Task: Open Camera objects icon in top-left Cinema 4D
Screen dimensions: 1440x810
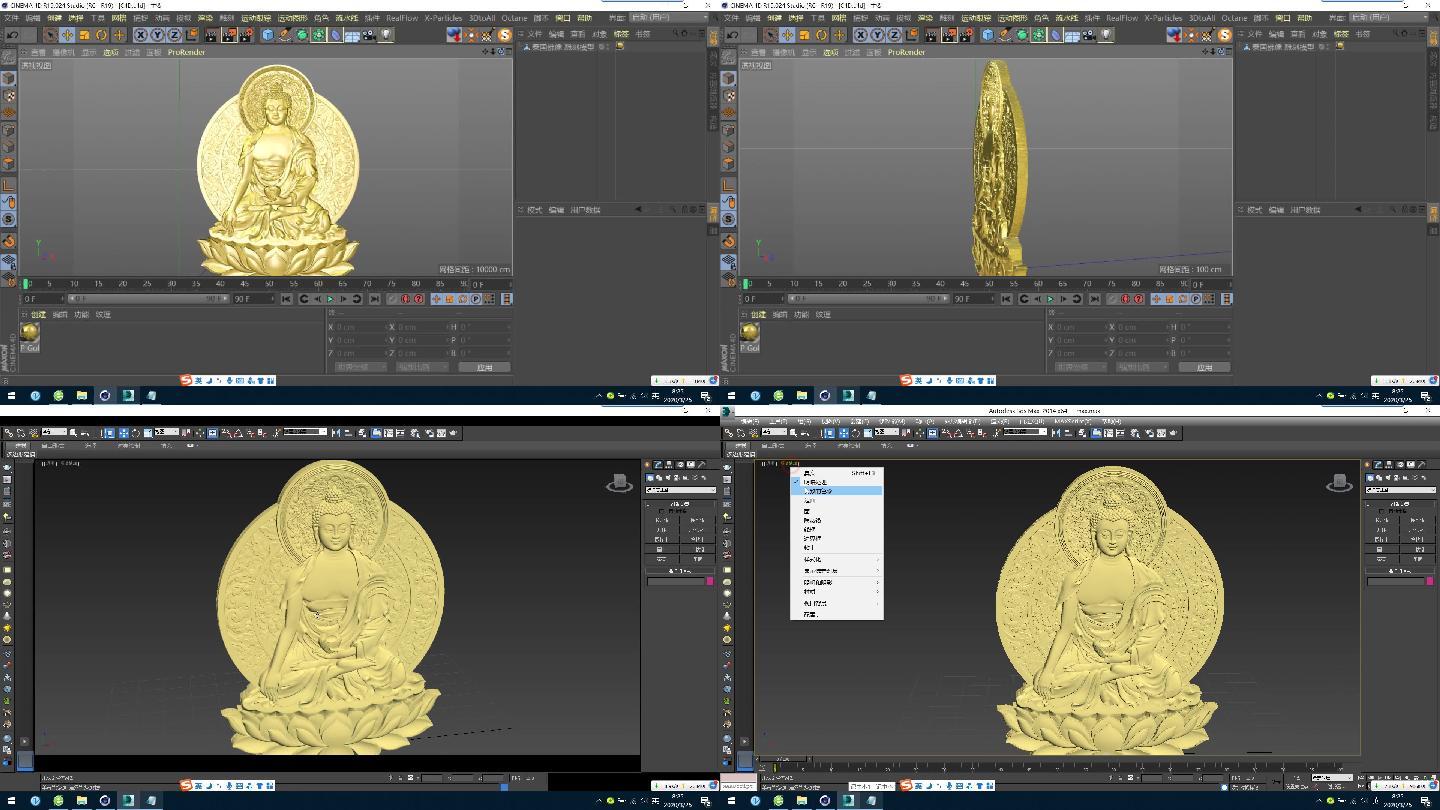Action: (369, 35)
